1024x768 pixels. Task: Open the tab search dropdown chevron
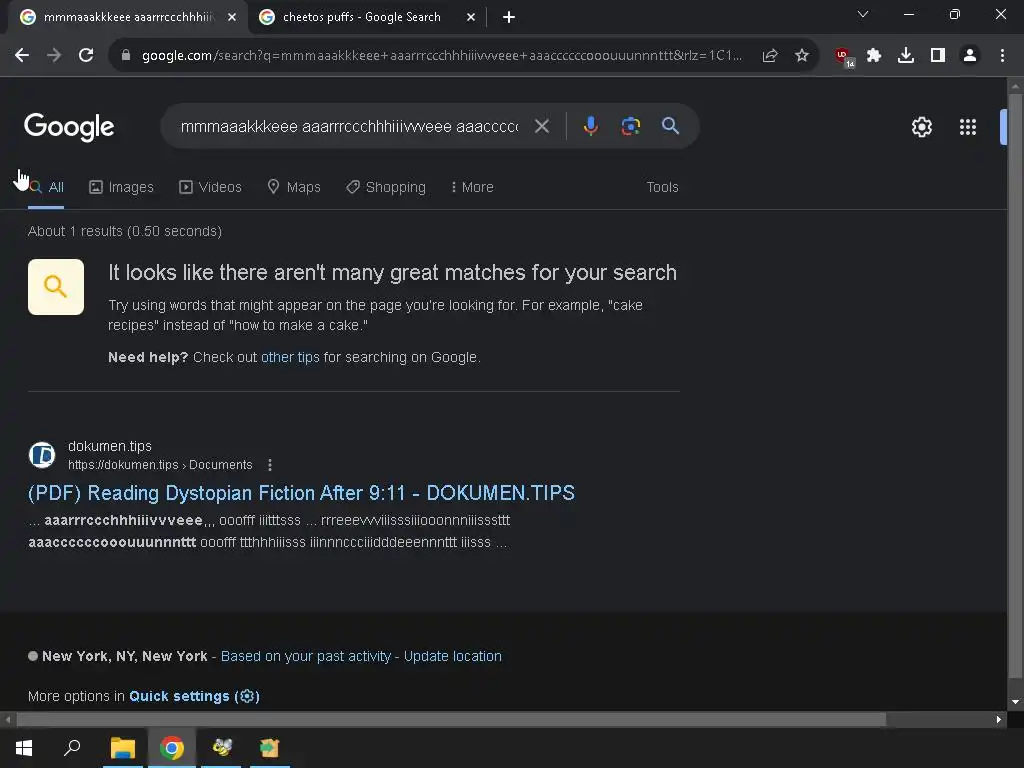863,14
